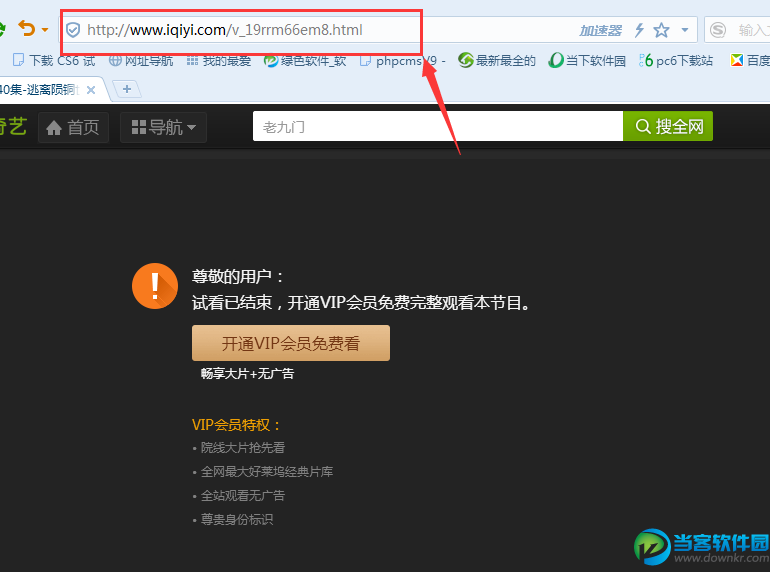Click the 全站观看无广告 privilege item
Screen dimensions: 770x572
pyautogui.click(x=243, y=495)
